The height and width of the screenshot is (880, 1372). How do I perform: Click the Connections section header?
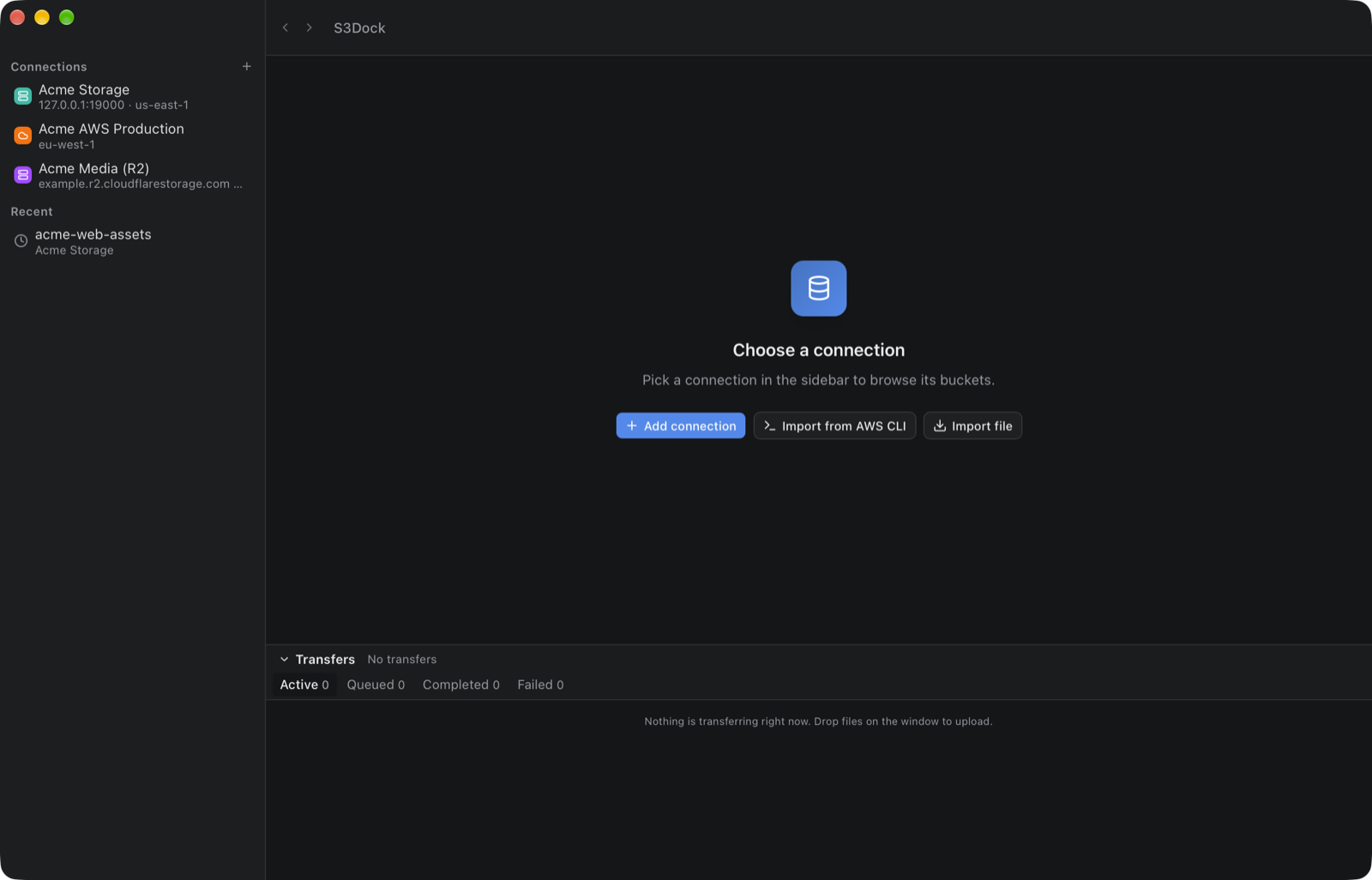pyautogui.click(x=49, y=67)
